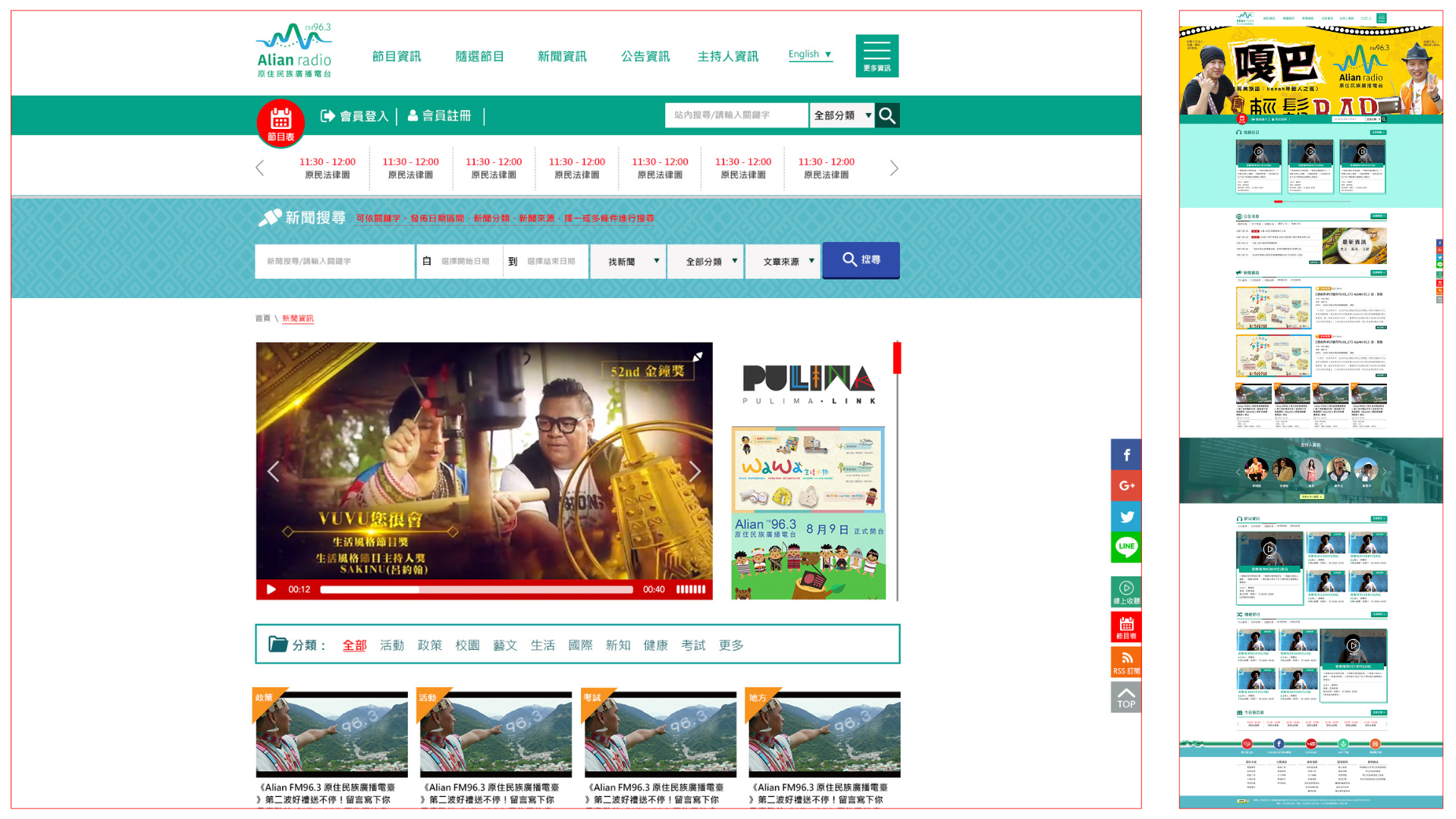Click the 首頁 breadcrumb link
This screenshot has width=1456, height=819.
point(262,318)
